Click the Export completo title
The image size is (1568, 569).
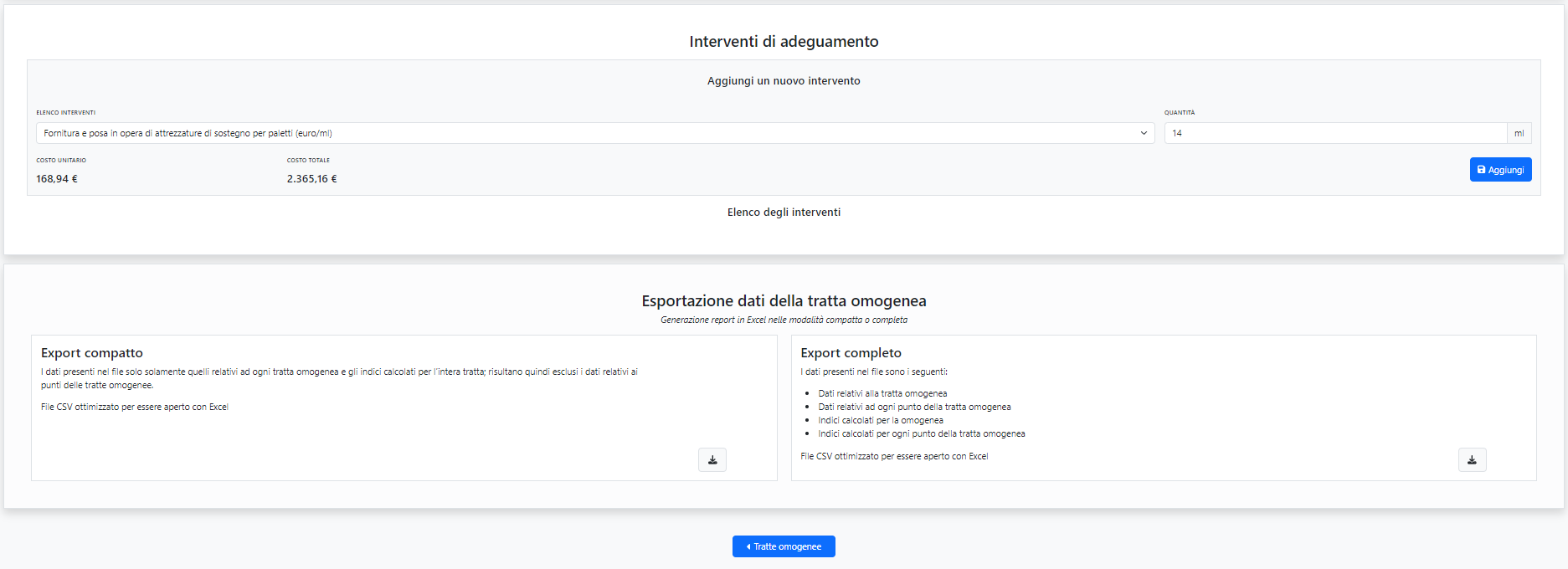pyautogui.click(x=851, y=353)
